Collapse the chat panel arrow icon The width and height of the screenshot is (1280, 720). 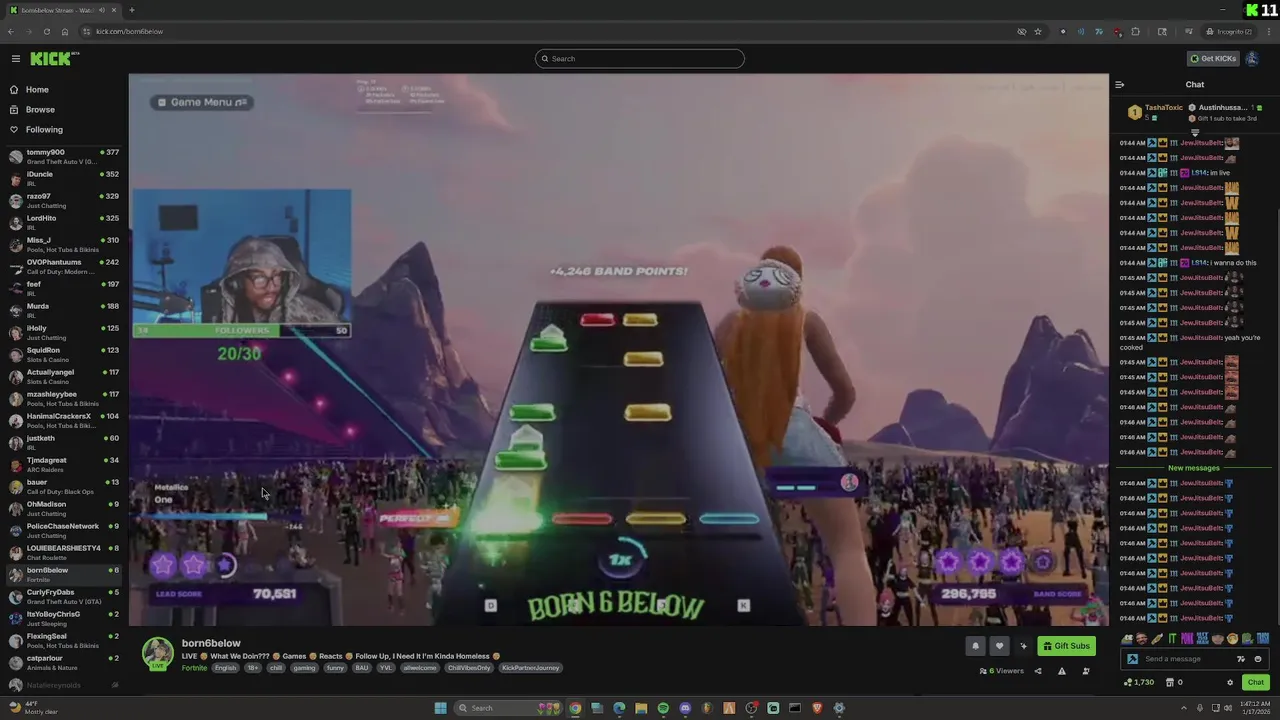coord(1119,85)
